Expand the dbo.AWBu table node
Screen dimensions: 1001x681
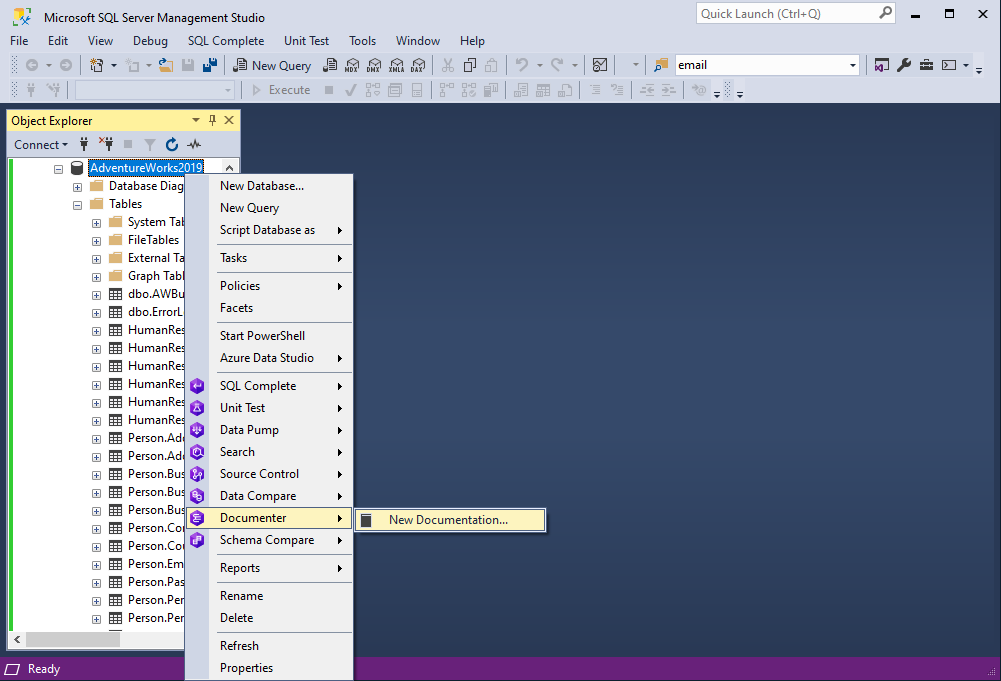(96, 295)
